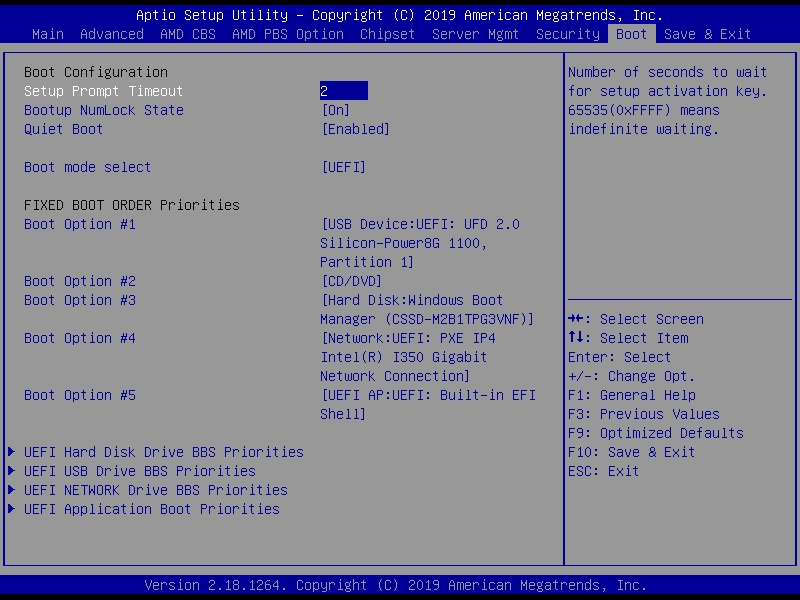The height and width of the screenshot is (600, 800).
Task: Toggle the Bootup NumLock State [On] value
Action: [x=336, y=110]
